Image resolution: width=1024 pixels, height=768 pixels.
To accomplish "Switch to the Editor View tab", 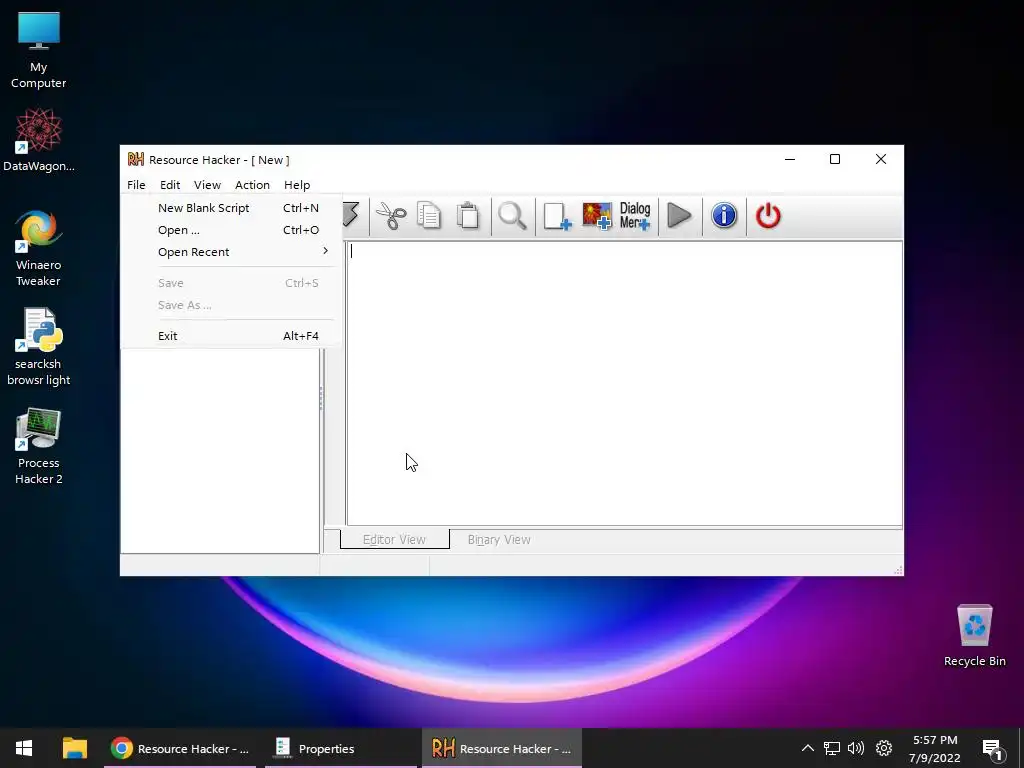I will pyautogui.click(x=394, y=539).
